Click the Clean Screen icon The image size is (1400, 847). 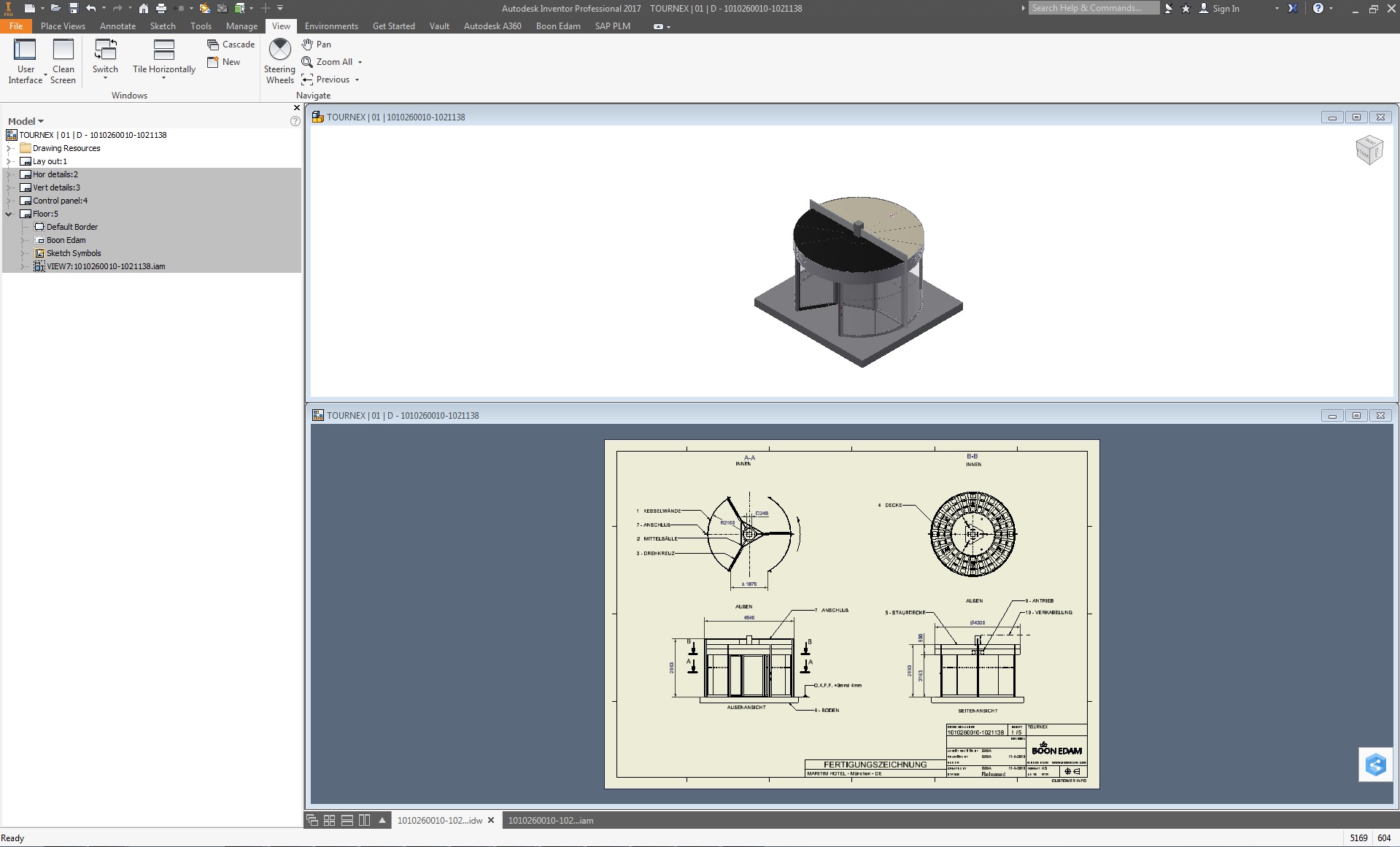point(63,61)
